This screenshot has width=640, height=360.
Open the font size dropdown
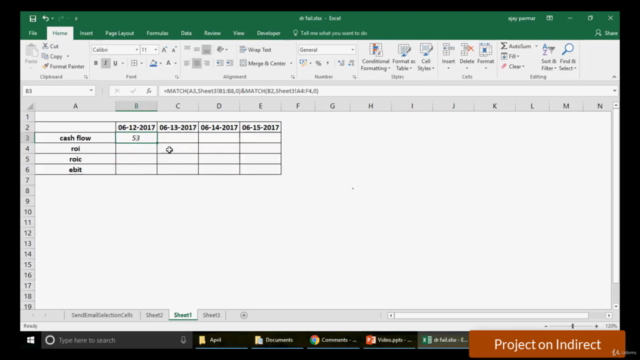click(x=156, y=50)
